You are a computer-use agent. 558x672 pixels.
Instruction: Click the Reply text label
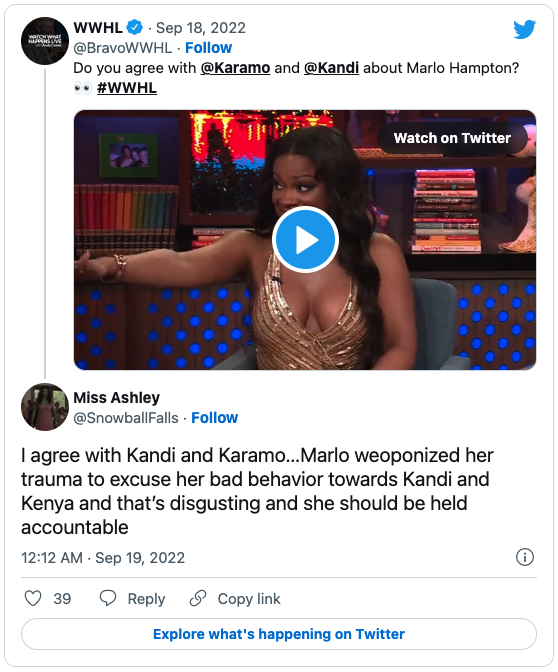coord(146,599)
